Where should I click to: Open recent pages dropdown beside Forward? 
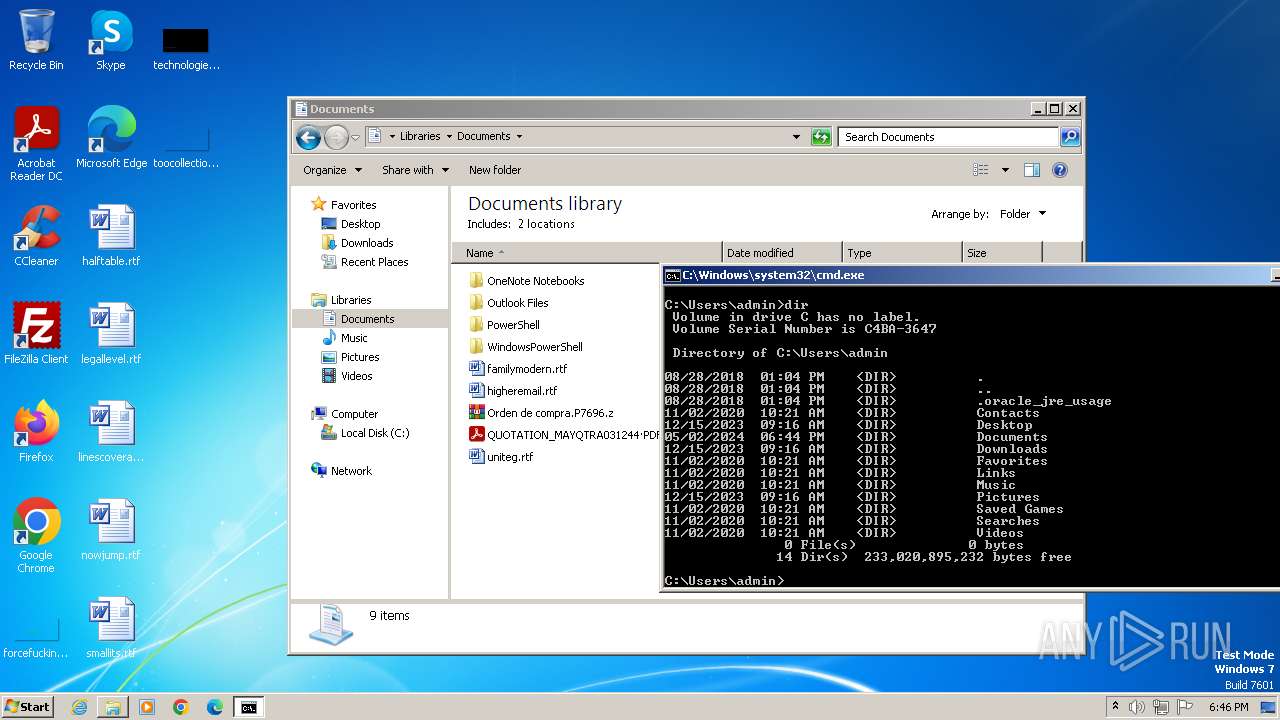(x=355, y=138)
